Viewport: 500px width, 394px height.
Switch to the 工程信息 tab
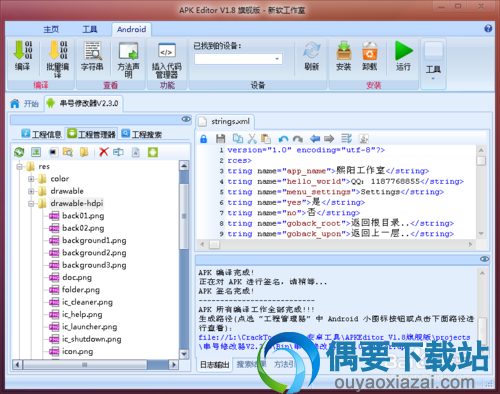(42, 134)
